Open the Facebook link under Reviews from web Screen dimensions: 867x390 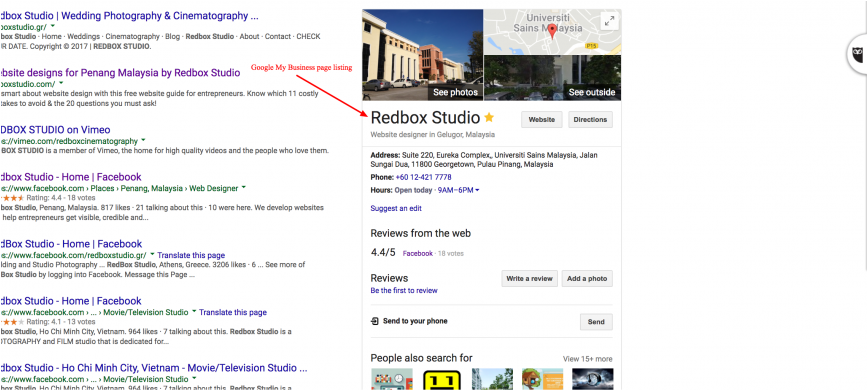pos(417,253)
